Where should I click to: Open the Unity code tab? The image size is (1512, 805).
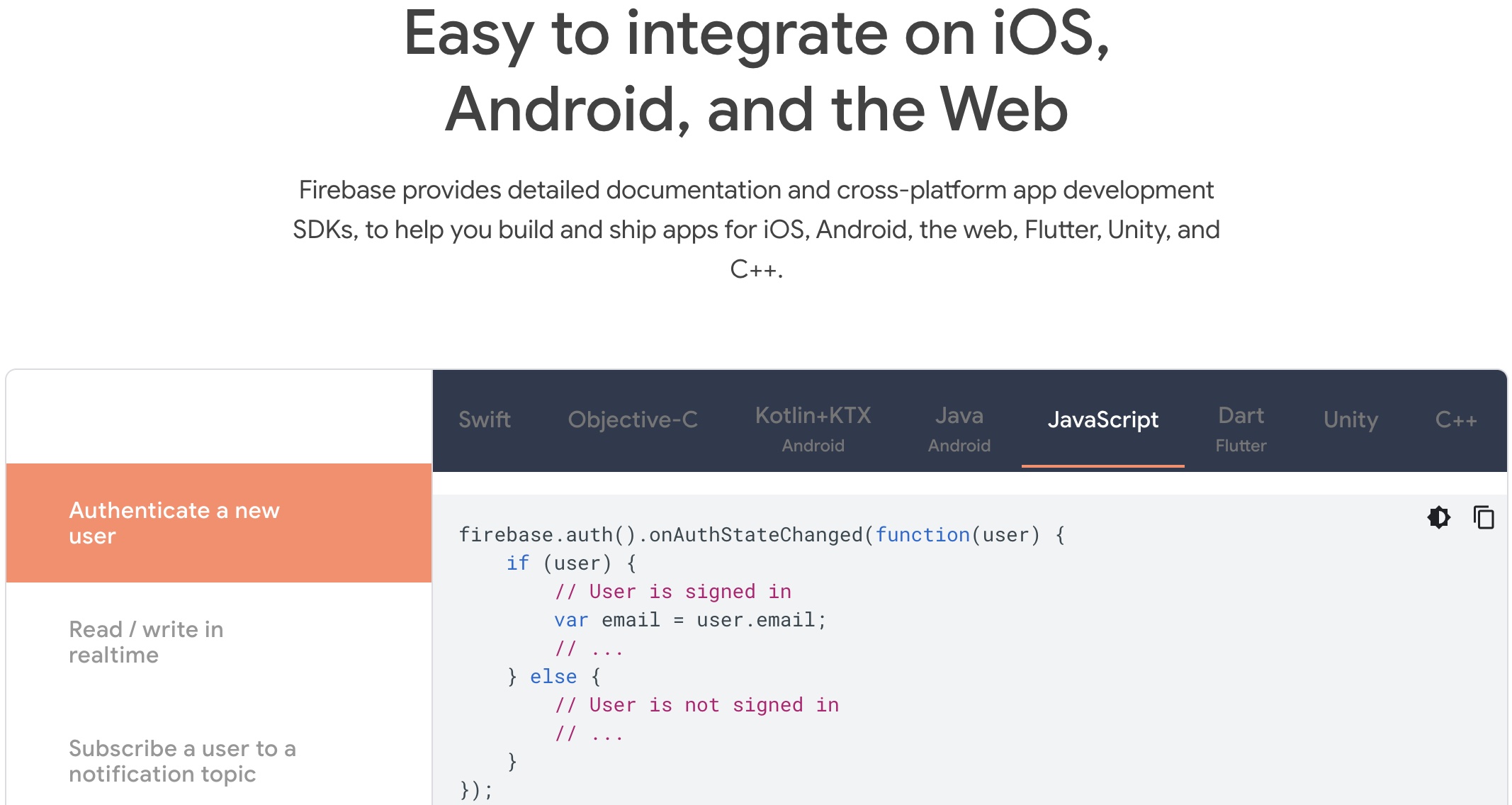point(1350,420)
